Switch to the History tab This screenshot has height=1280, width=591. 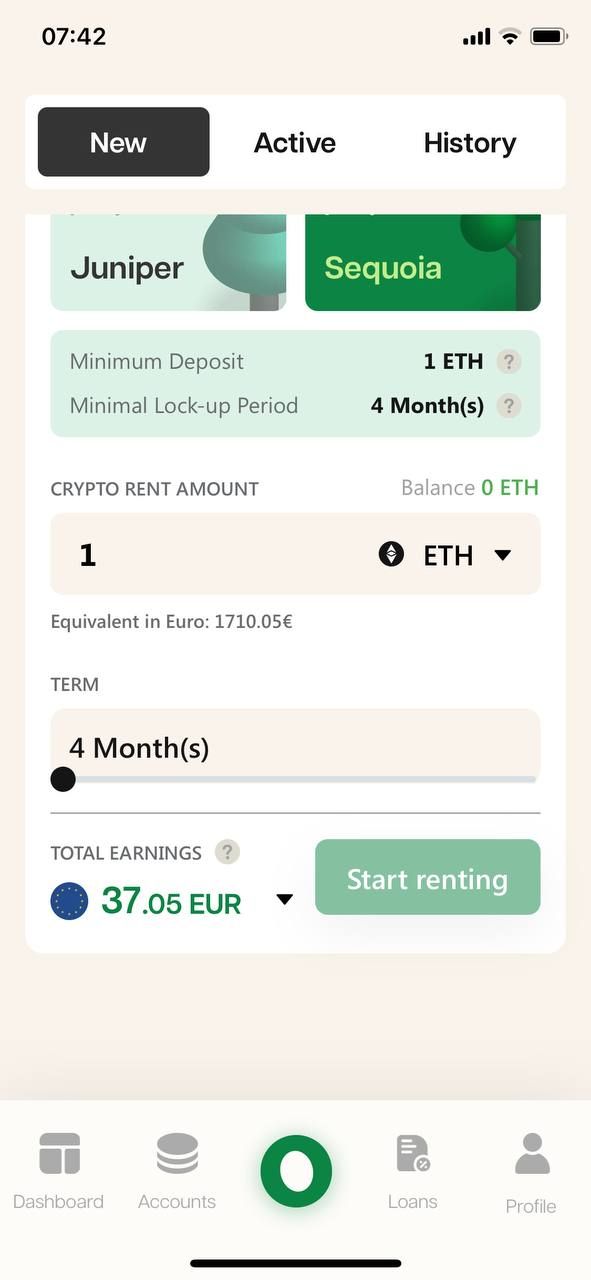pos(470,143)
